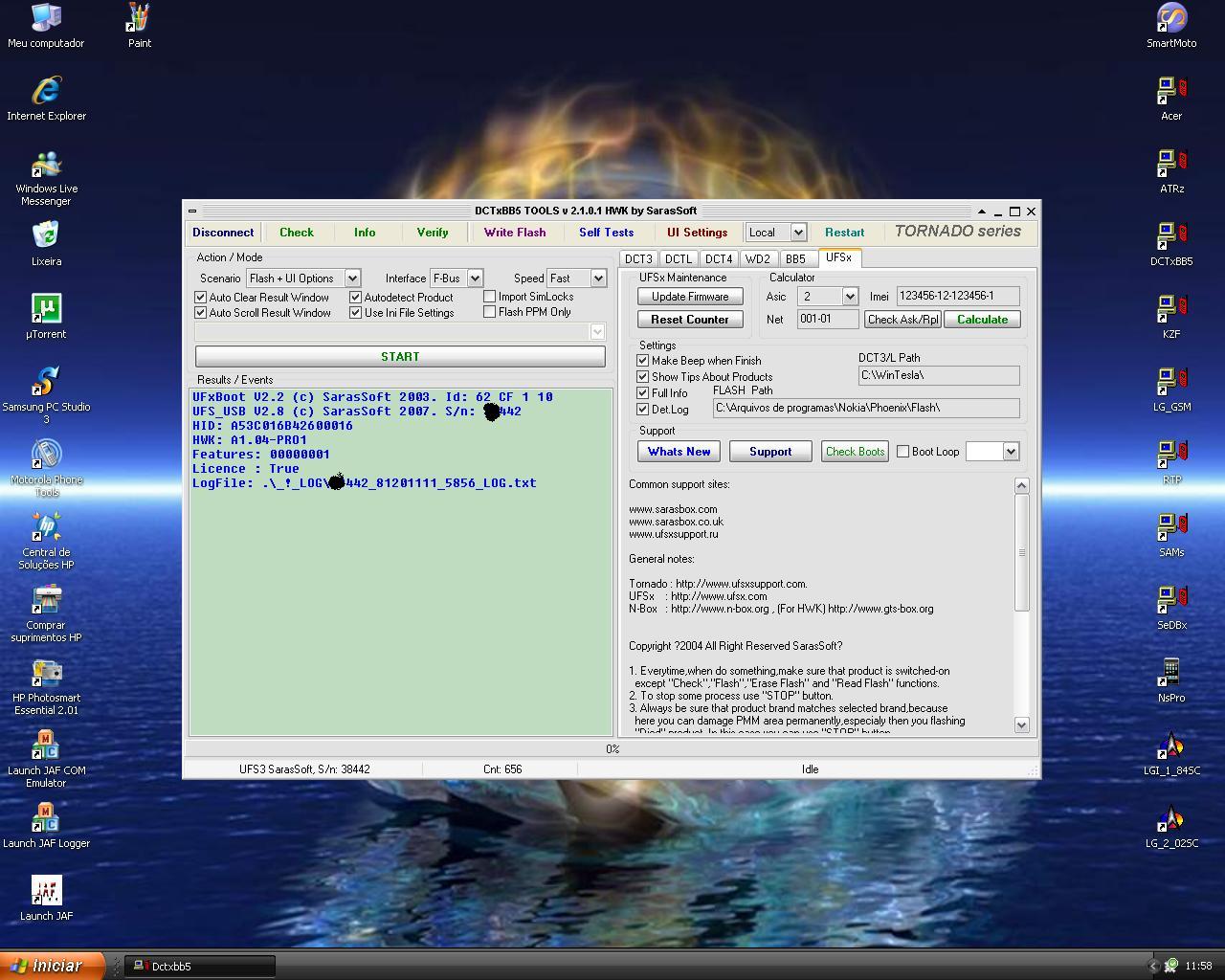Click the Disconnect button
1225x980 pixels.
pos(223,233)
